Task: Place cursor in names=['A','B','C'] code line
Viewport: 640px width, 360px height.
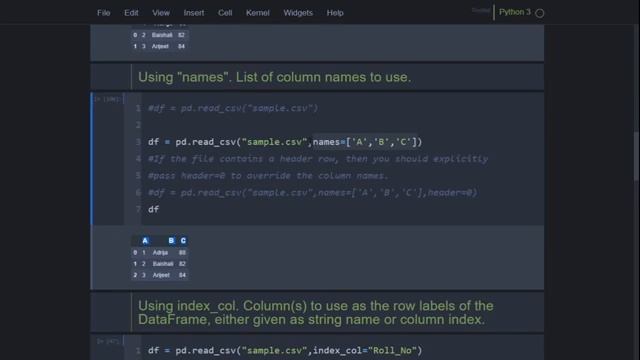Action: tap(285, 142)
